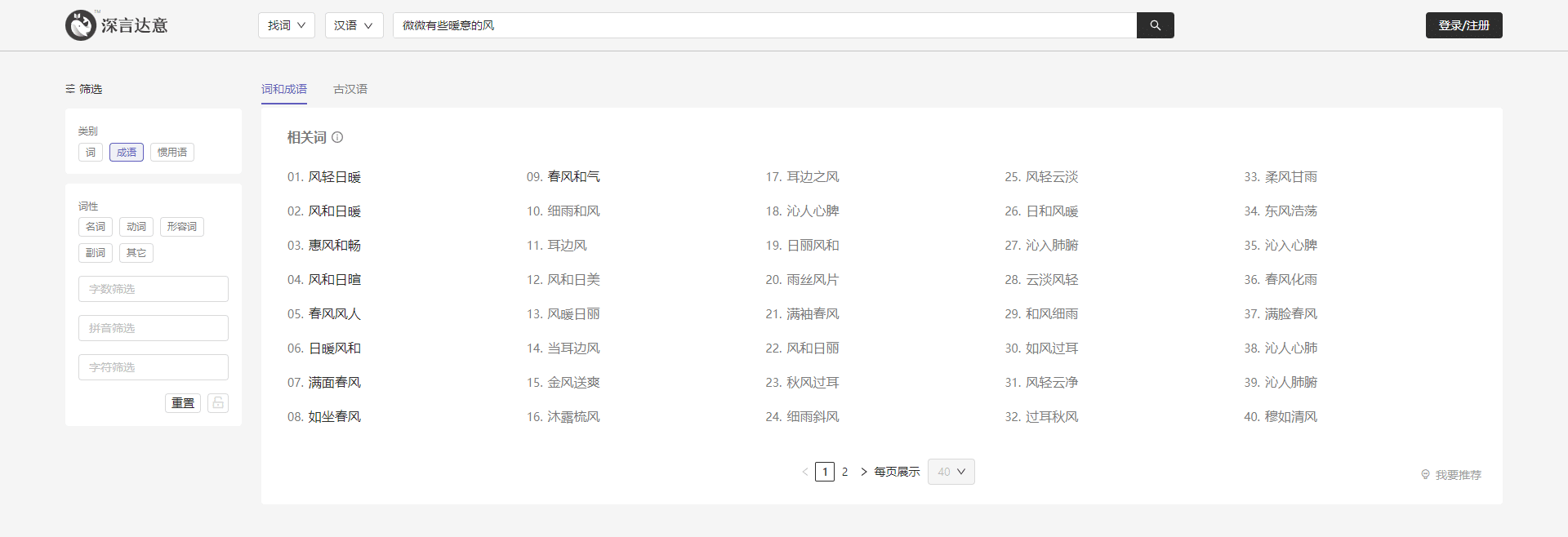Click the magnifier search button
This screenshot has width=1568, height=537.
(1155, 25)
